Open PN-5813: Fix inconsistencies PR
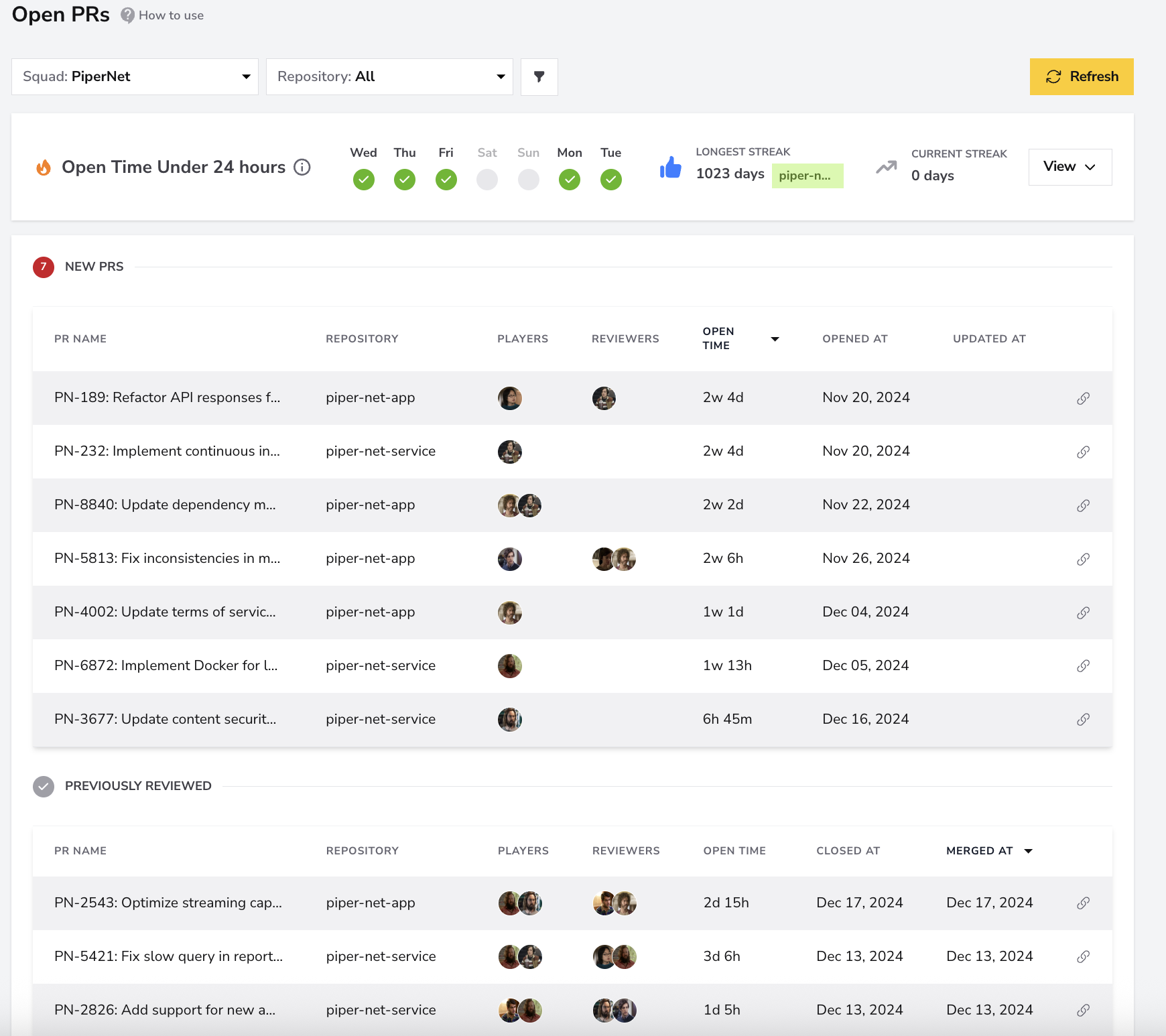The image size is (1166, 1036). tap(168, 558)
